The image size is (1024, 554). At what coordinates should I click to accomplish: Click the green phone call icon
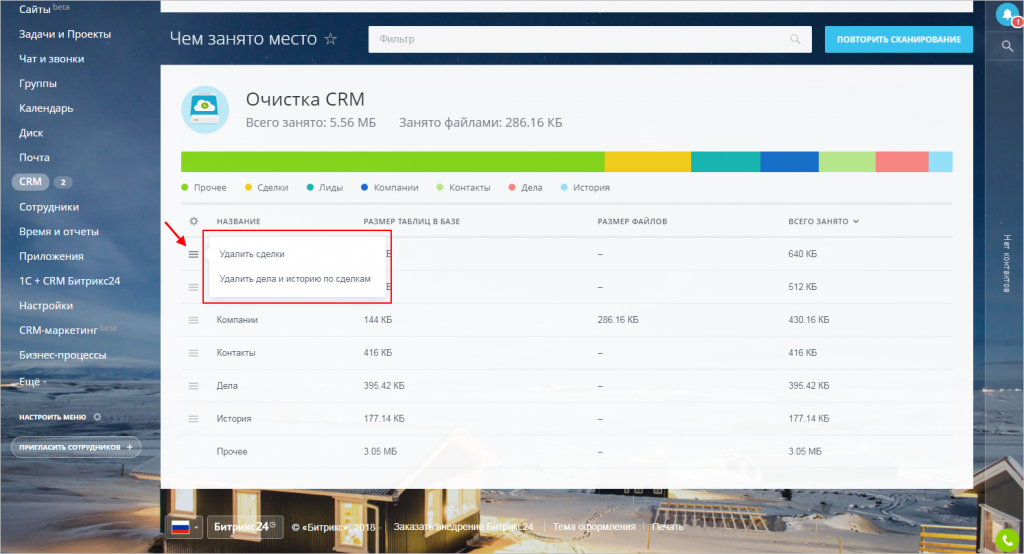pyautogui.click(x=1006, y=541)
